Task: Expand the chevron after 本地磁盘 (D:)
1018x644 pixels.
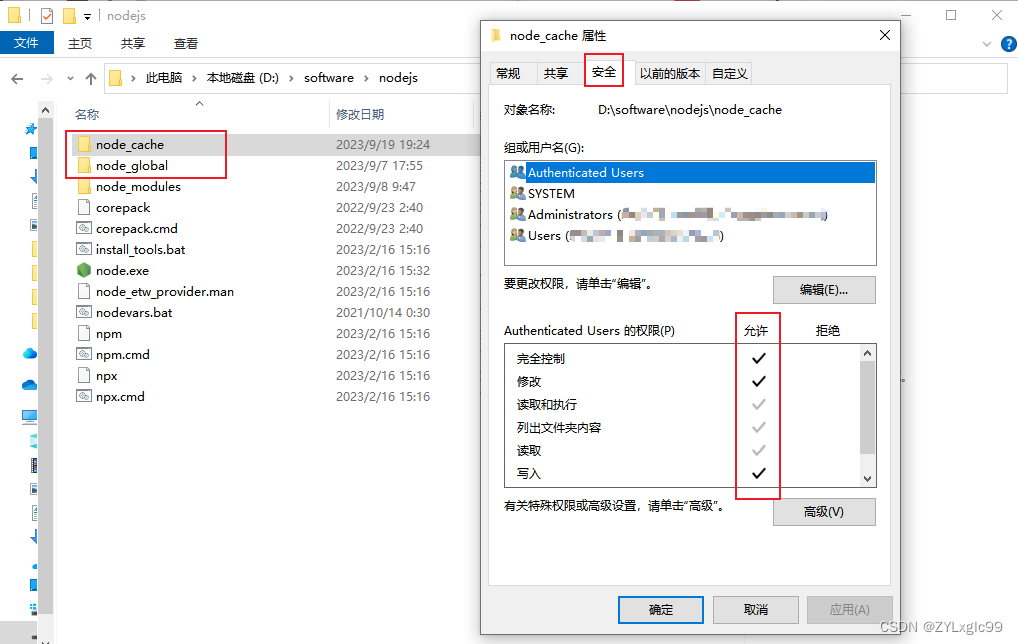Action: point(292,78)
